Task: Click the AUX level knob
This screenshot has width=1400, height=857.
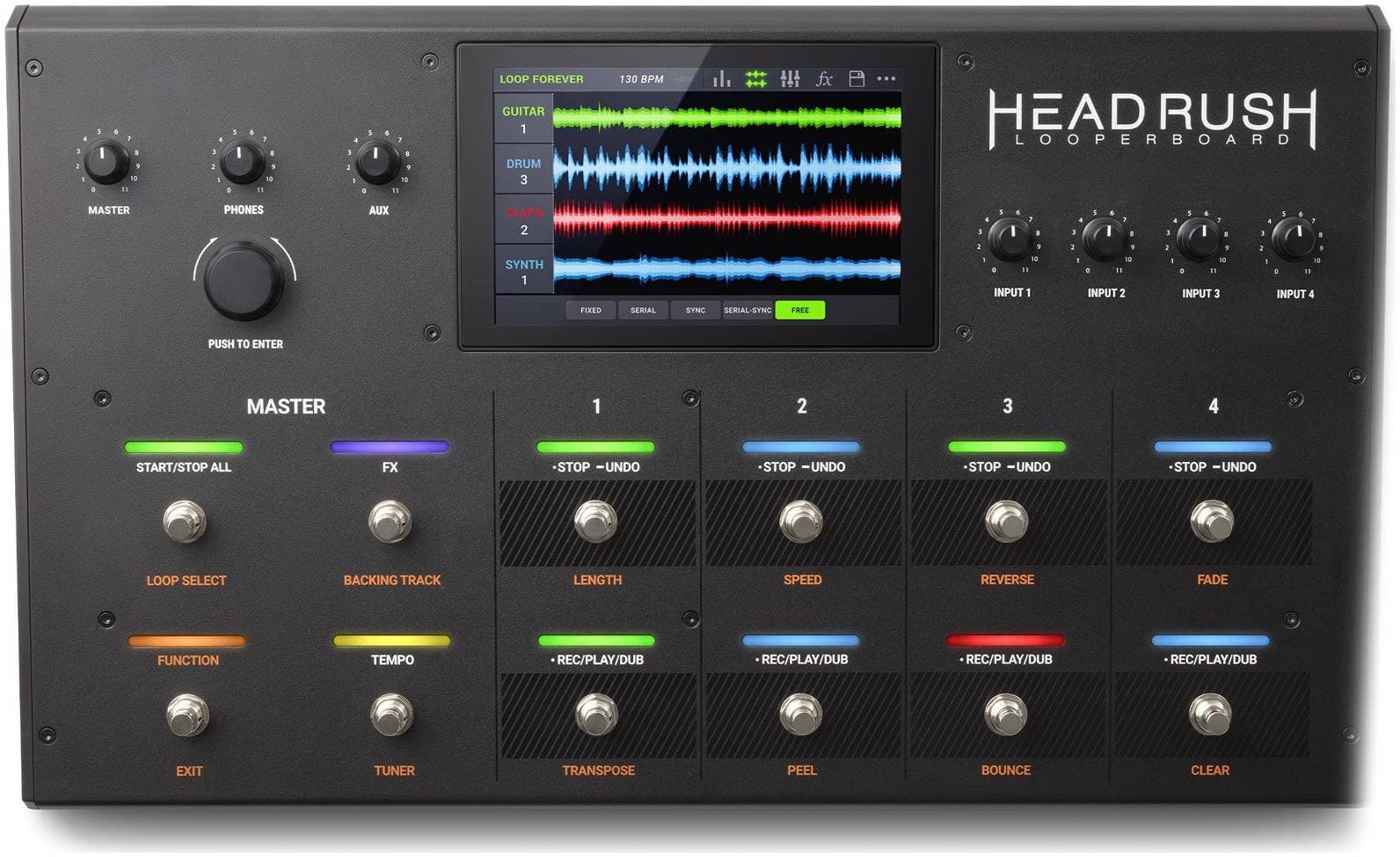Action: coord(378,162)
